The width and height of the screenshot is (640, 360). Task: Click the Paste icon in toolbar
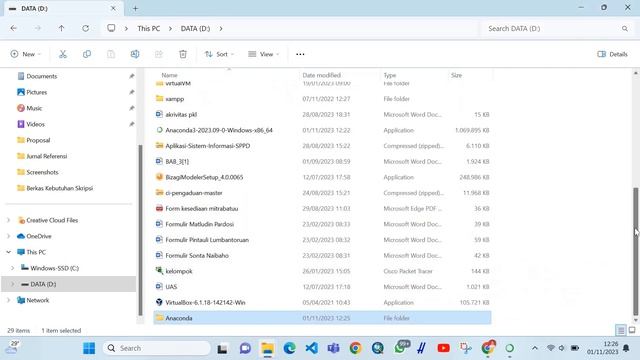click(x=111, y=54)
